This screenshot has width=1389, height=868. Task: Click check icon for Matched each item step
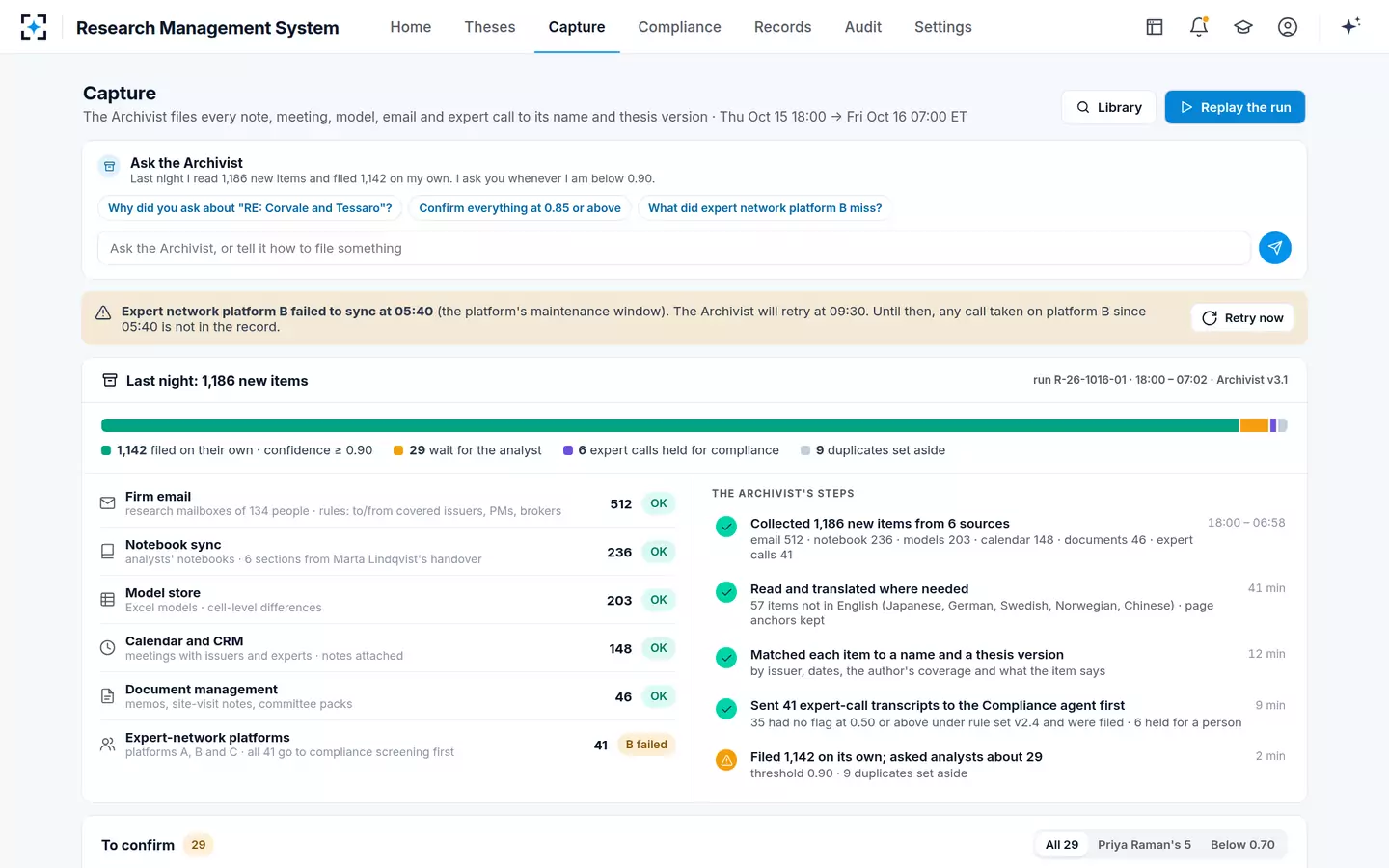(726, 658)
